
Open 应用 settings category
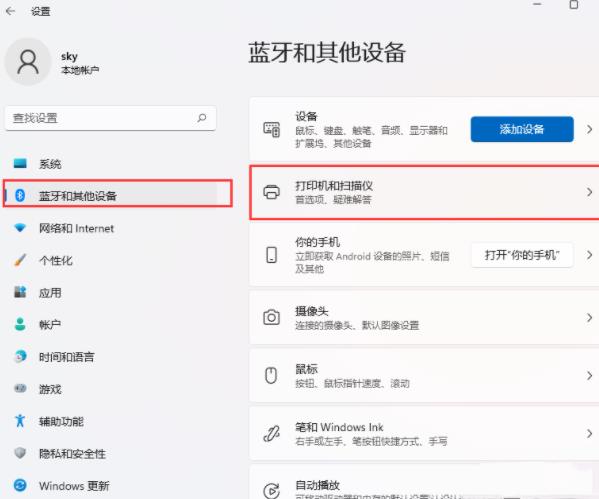point(111,293)
